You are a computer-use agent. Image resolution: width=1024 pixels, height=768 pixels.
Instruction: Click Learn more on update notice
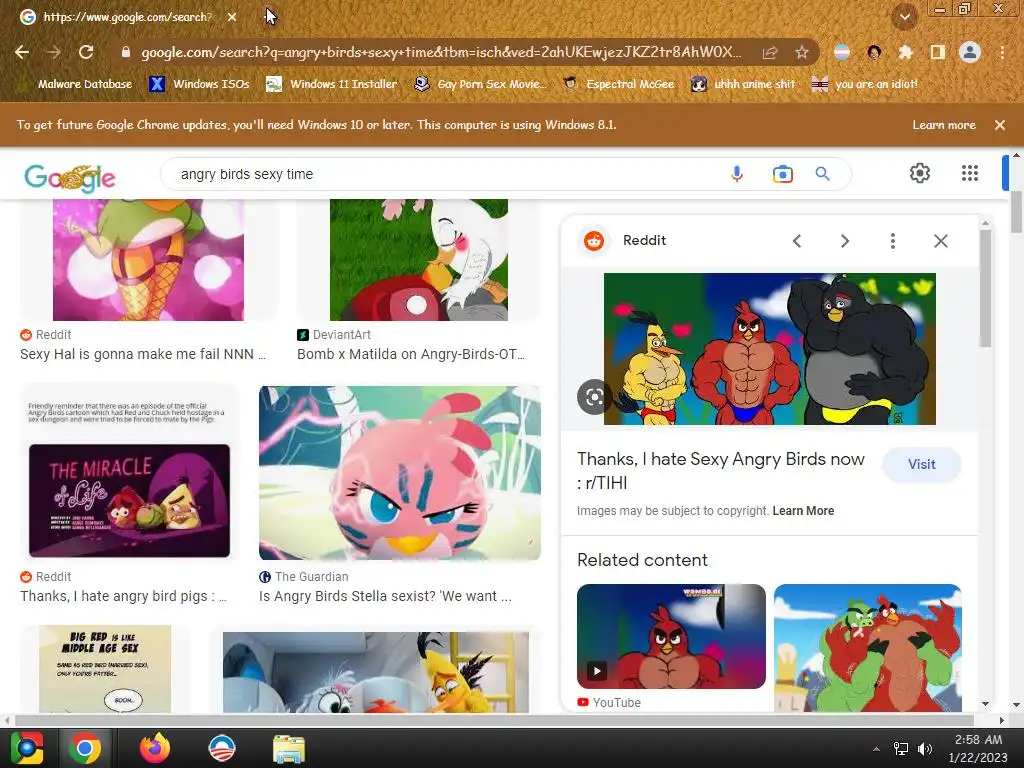pyautogui.click(x=944, y=125)
